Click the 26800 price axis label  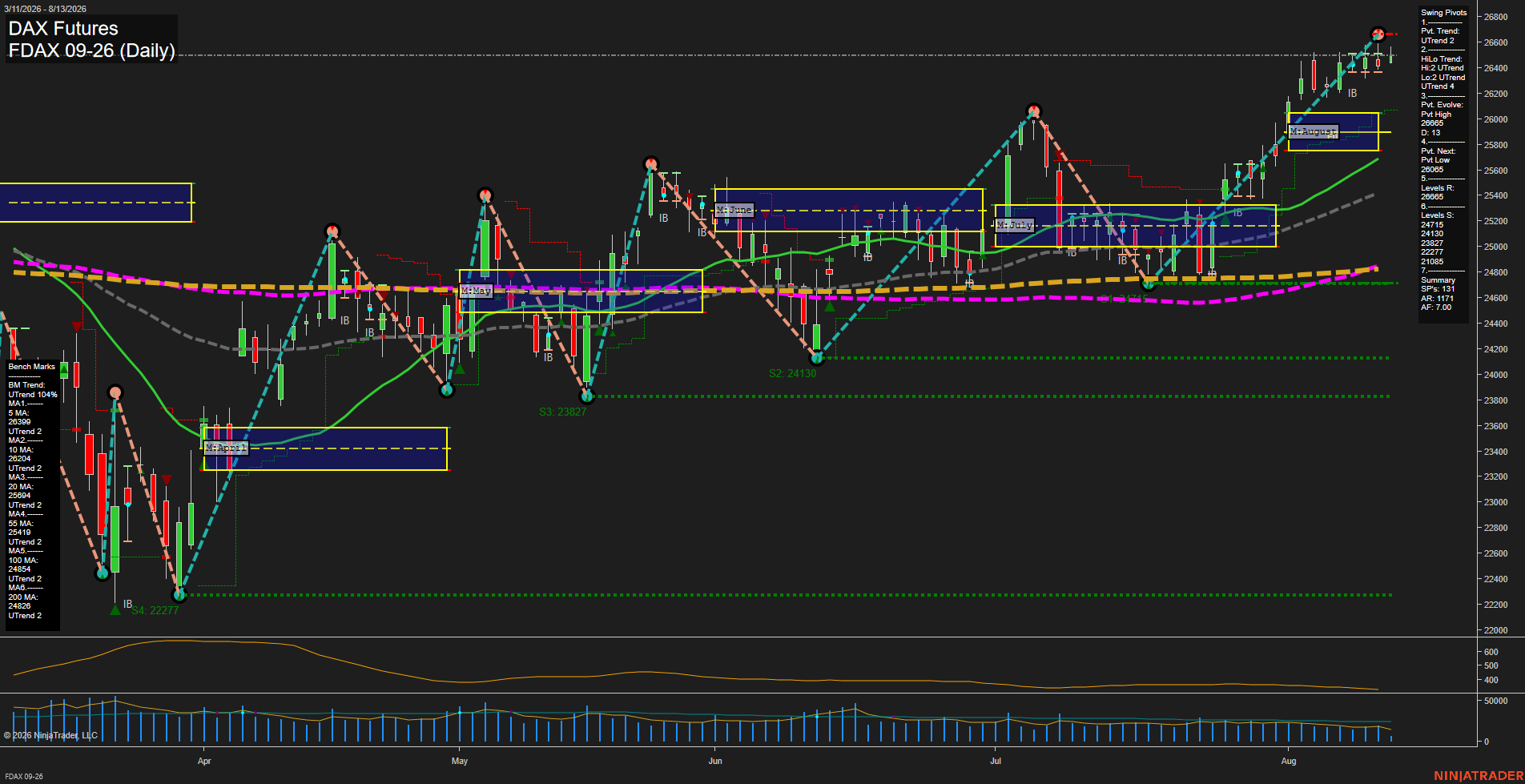(1495, 17)
